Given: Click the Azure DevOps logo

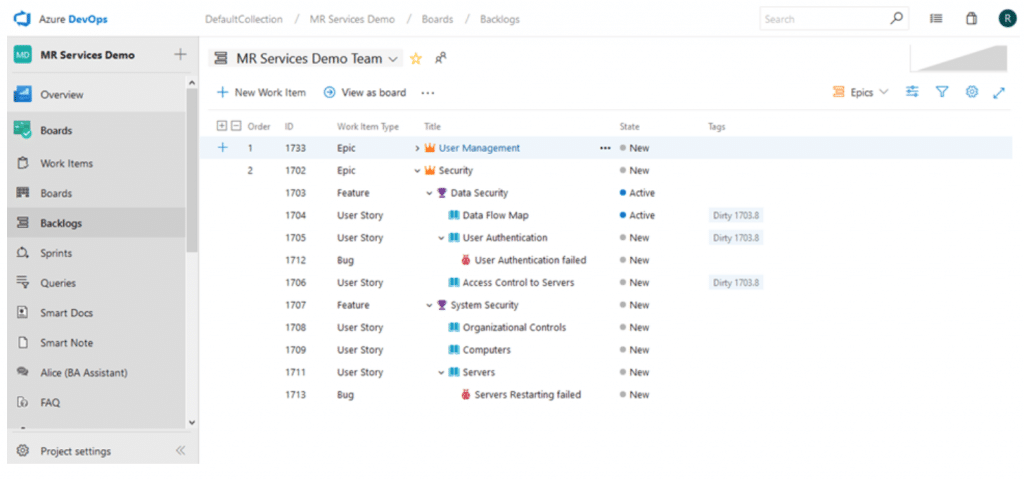Looking at the screenshot, I should tap(23, 19).
